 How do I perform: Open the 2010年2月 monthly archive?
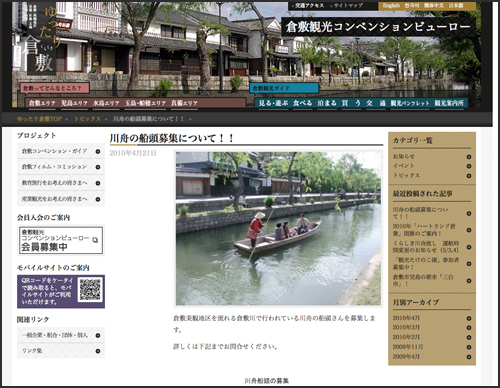(x=406, y=337)
